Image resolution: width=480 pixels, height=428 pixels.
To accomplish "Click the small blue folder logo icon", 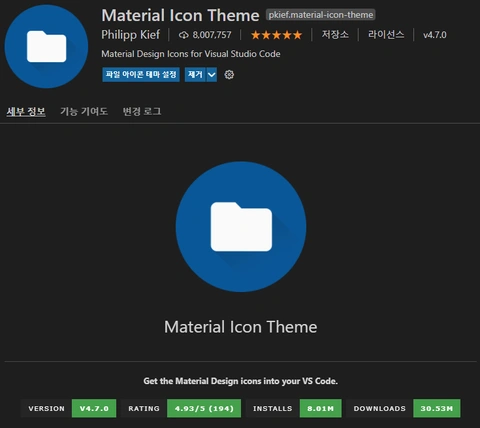I will click(x=46, y=46).
